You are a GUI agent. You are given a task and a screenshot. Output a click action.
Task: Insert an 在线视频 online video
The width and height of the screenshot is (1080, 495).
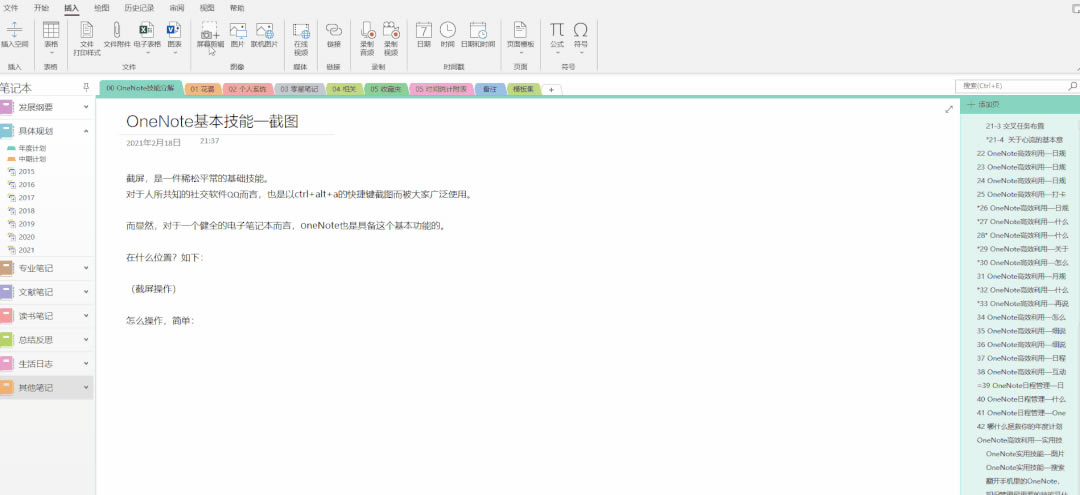click(301, 30)
